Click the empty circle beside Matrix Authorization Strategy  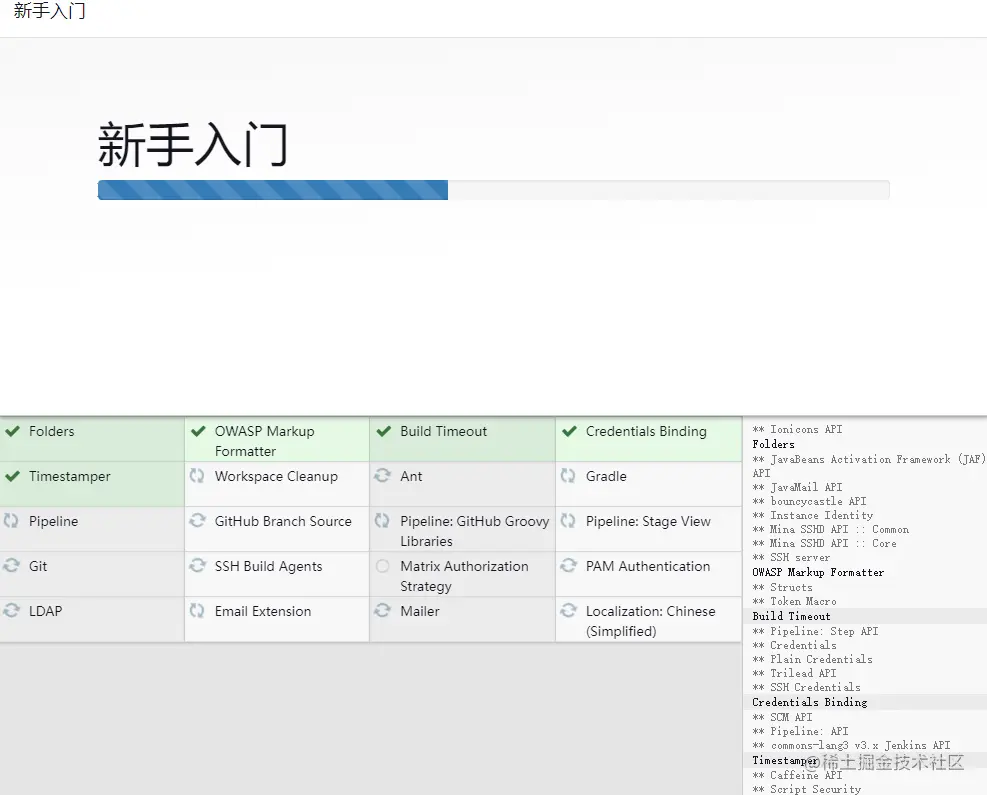click(x=383, y=566)
